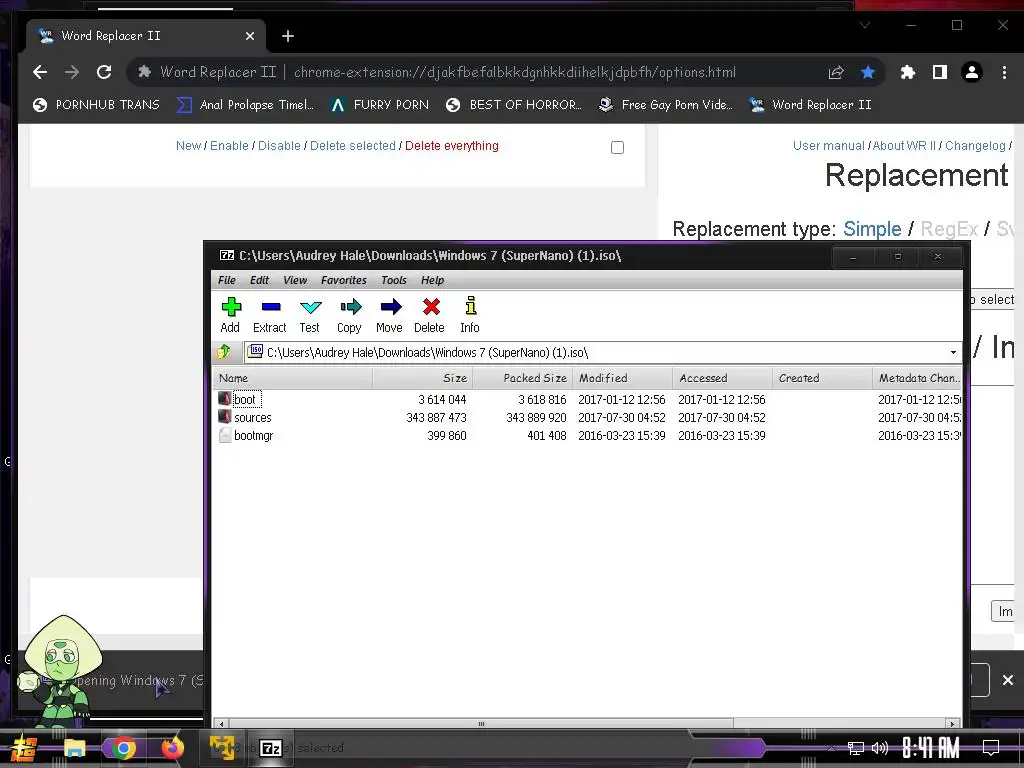This screenshot has height=768, width=1024.
Task: Select the bootmgr file row
Action: 588,436
